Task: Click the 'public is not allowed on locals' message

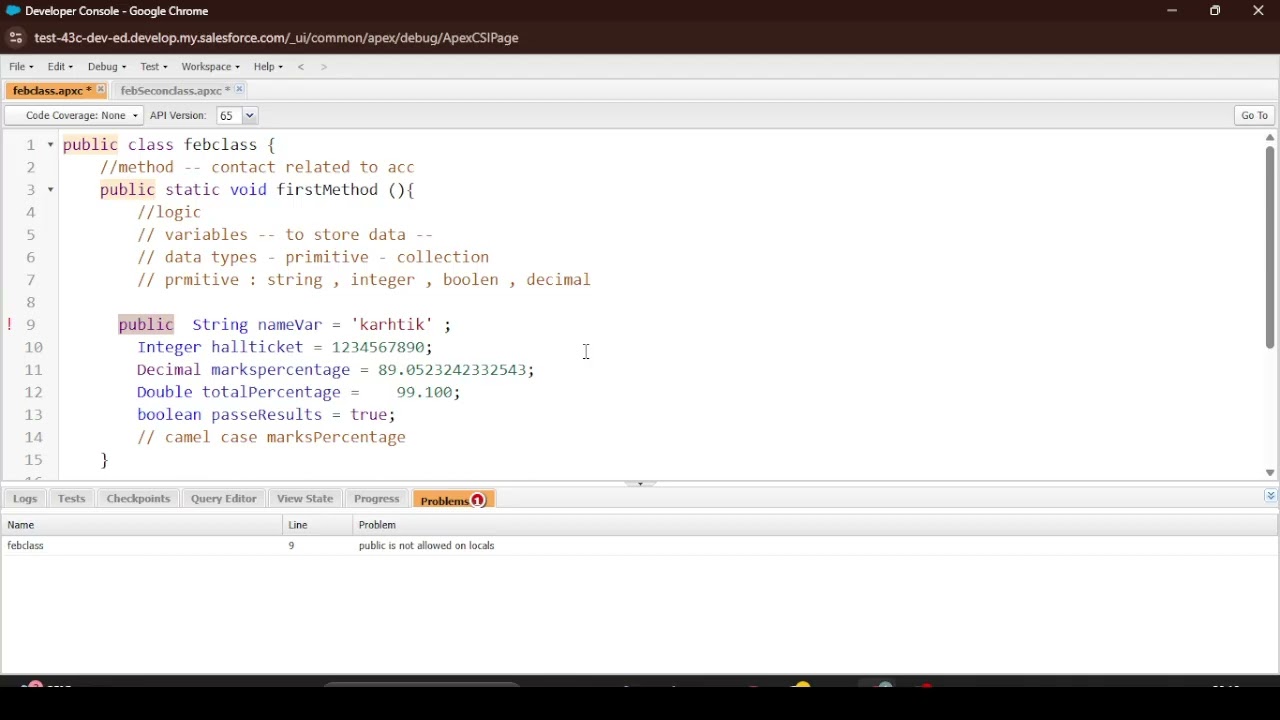Action: pyautogui.click(x=427, y=546)
